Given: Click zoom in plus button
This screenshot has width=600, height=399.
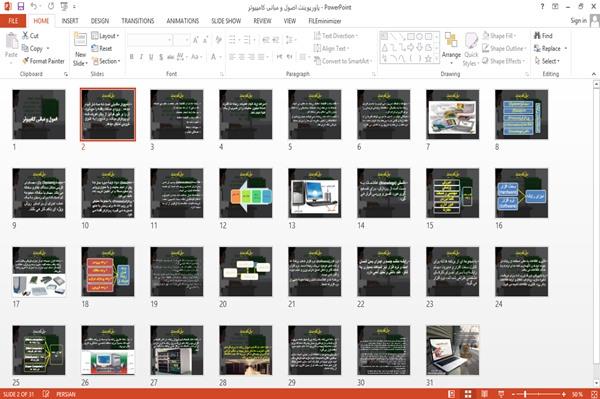Looking at the screenshot, I should coord(564,394).
